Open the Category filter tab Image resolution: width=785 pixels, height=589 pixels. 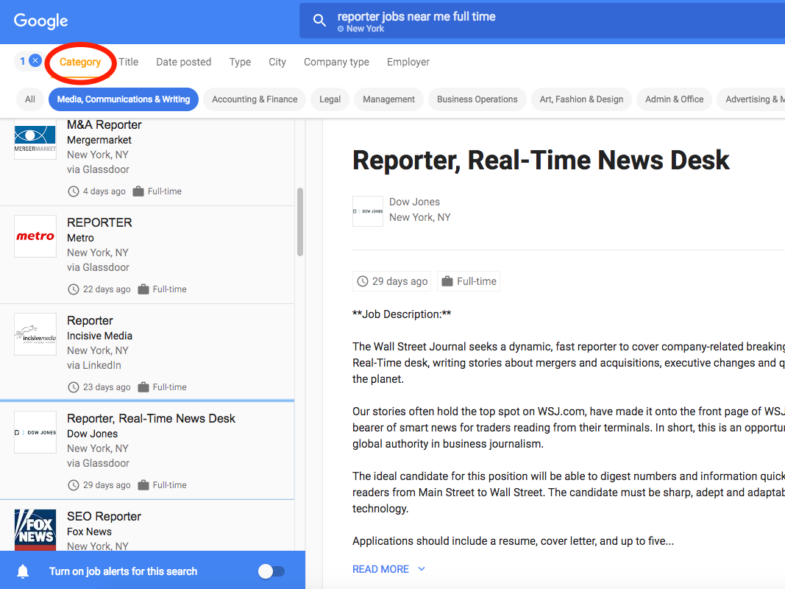pyautogui.click(x=80, y=62)
